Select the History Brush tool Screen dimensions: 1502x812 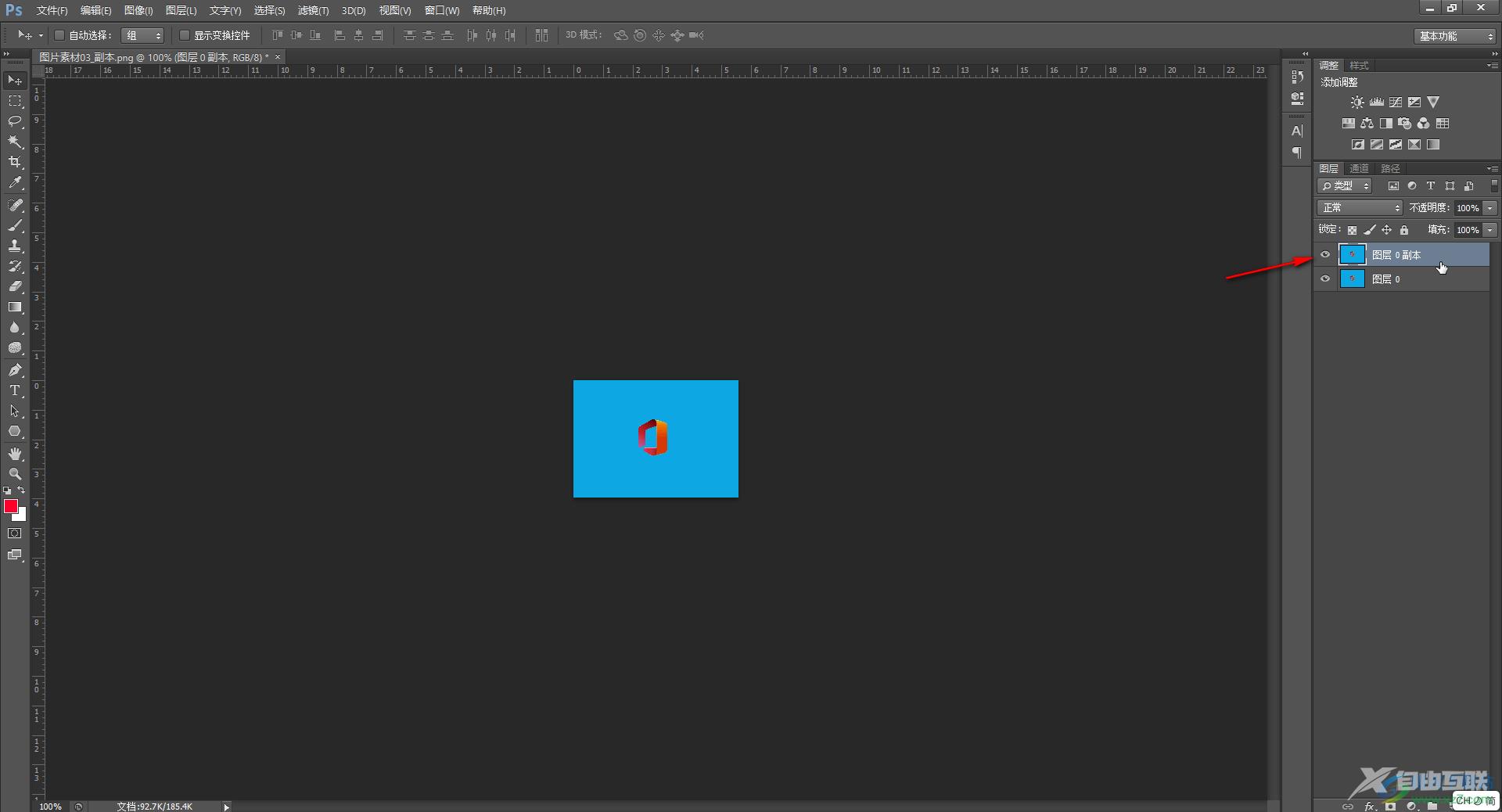click(x=15, y=266)
